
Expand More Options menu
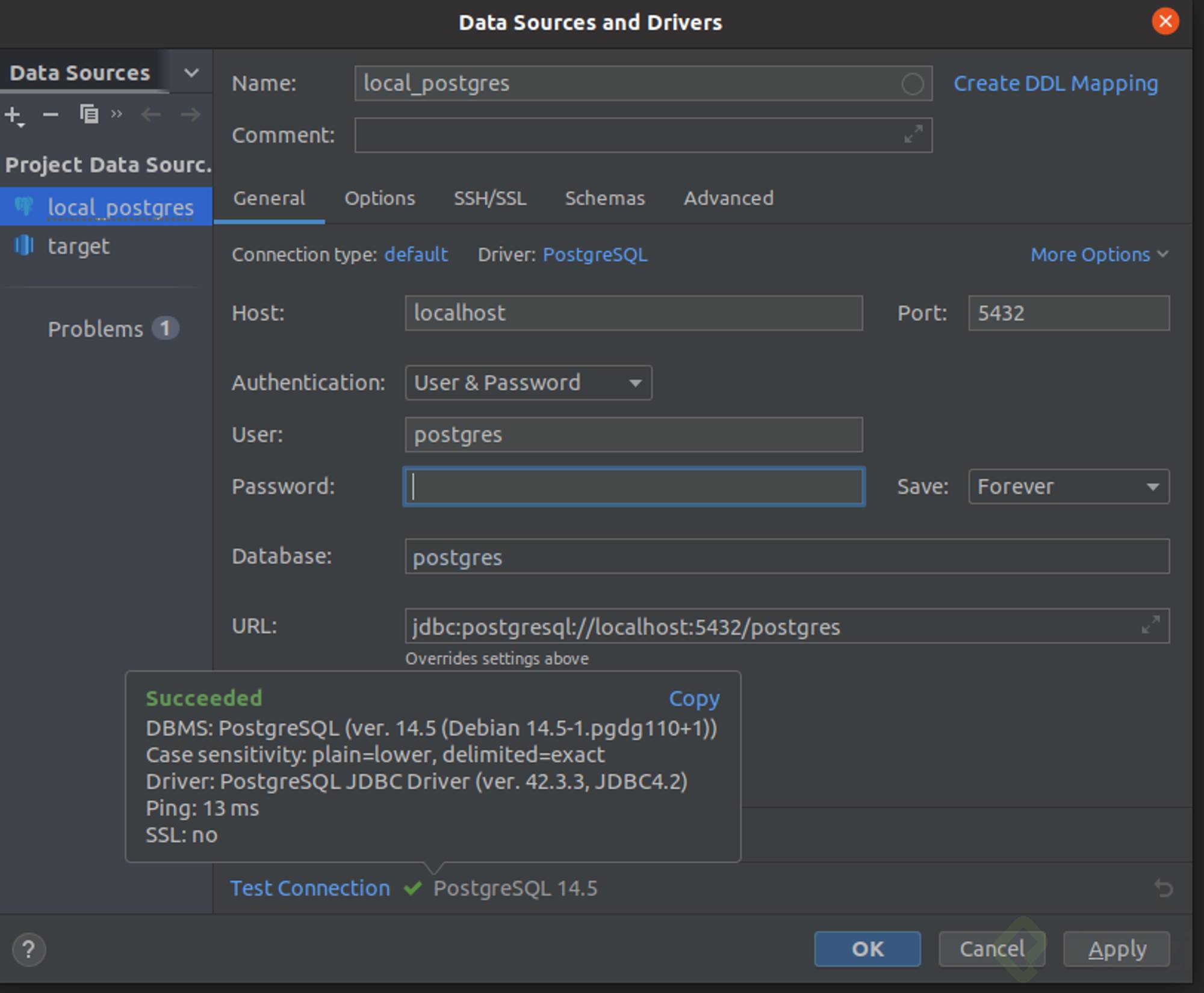tap(1099, 255)
